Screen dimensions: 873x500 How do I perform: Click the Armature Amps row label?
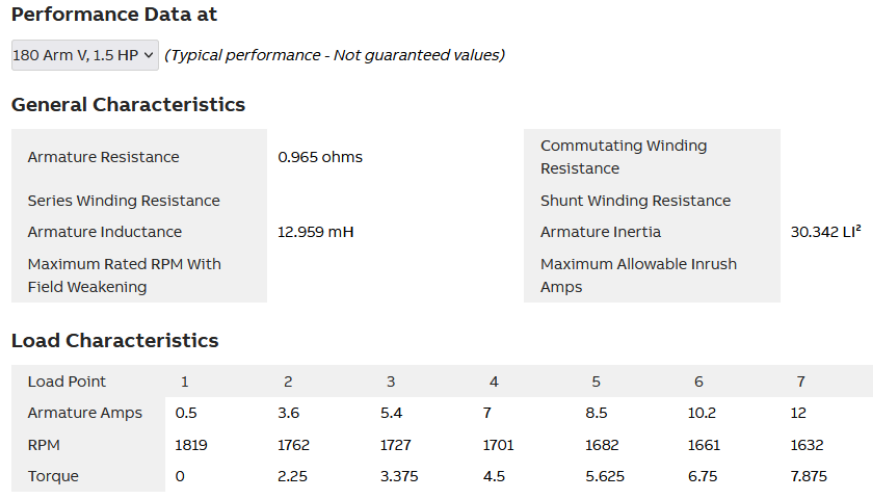[x=84, y=413]
